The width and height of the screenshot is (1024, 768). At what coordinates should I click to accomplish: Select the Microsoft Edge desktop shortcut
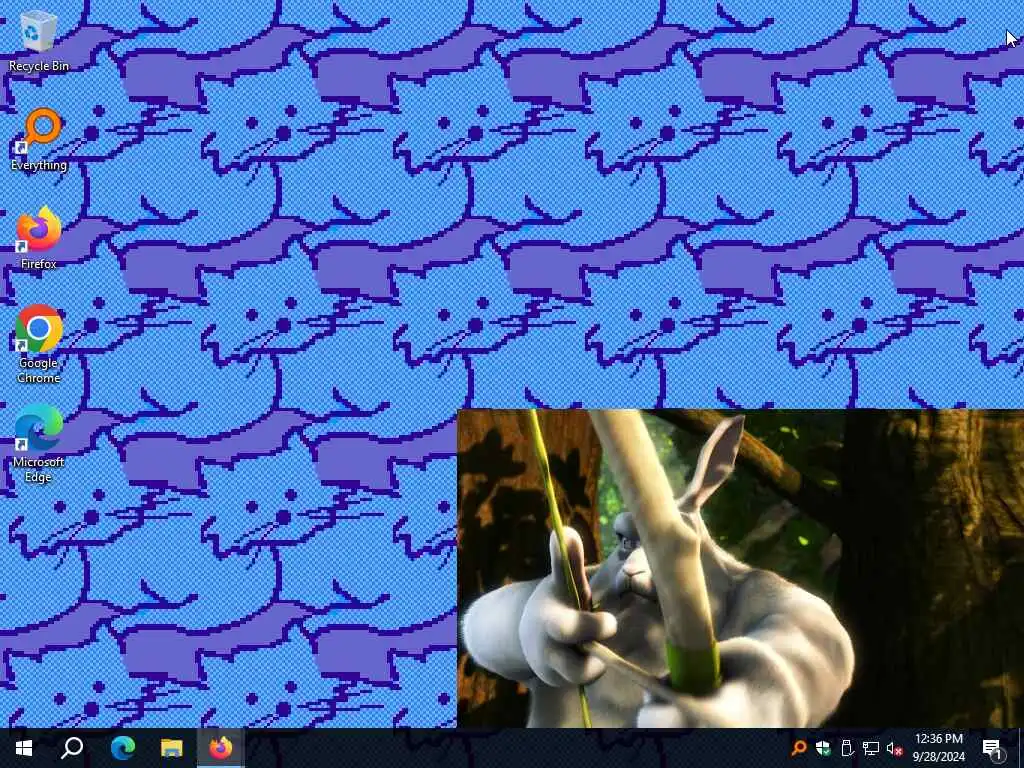pyautogui.click(x=39, y=443)
